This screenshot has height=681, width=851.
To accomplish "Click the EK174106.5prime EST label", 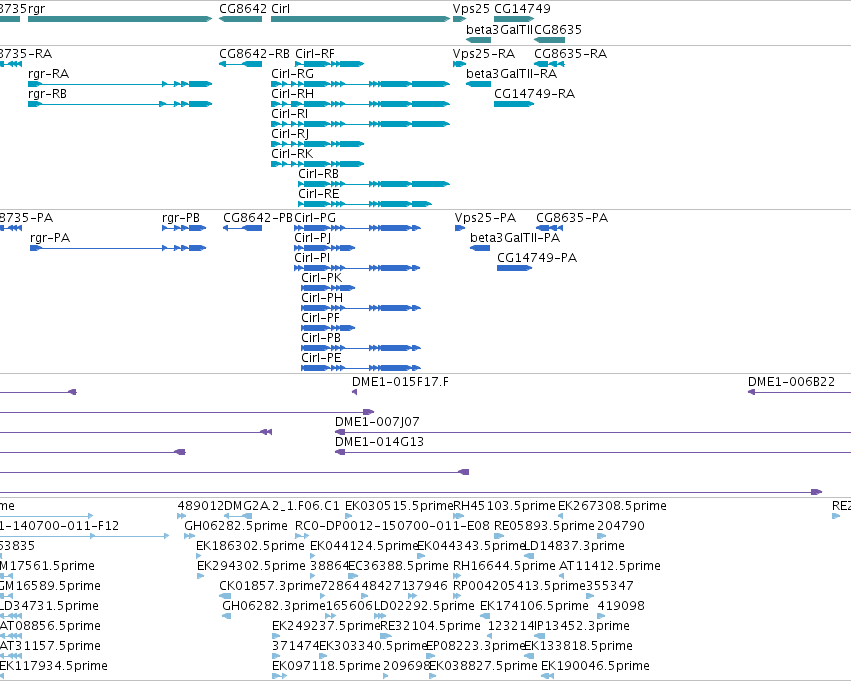I will pyautogui.click(x=534, y=606).
